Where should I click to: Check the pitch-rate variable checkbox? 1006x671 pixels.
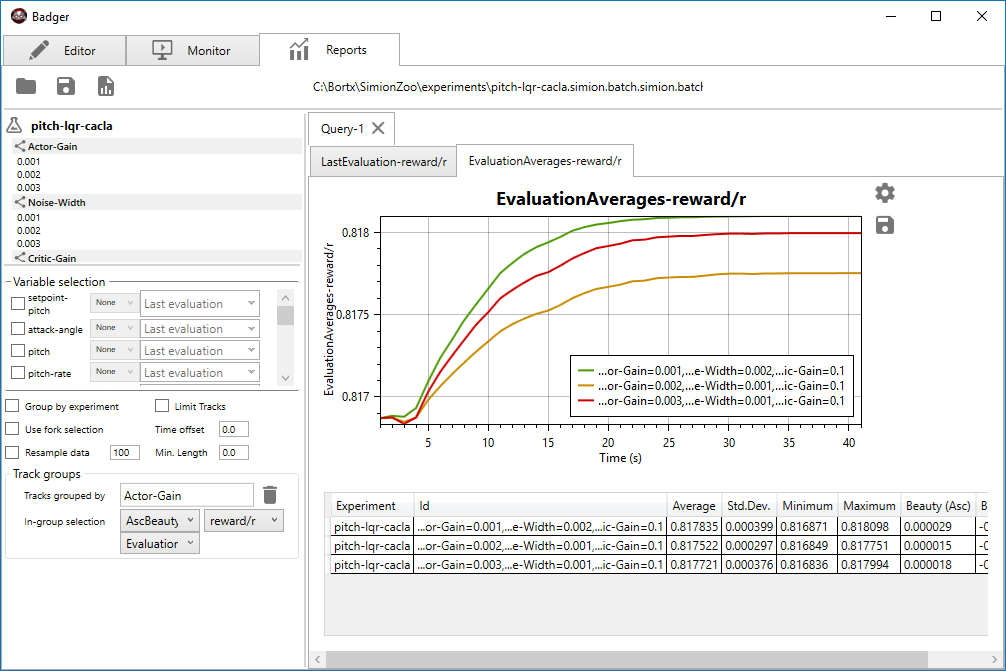coord(18,372)
